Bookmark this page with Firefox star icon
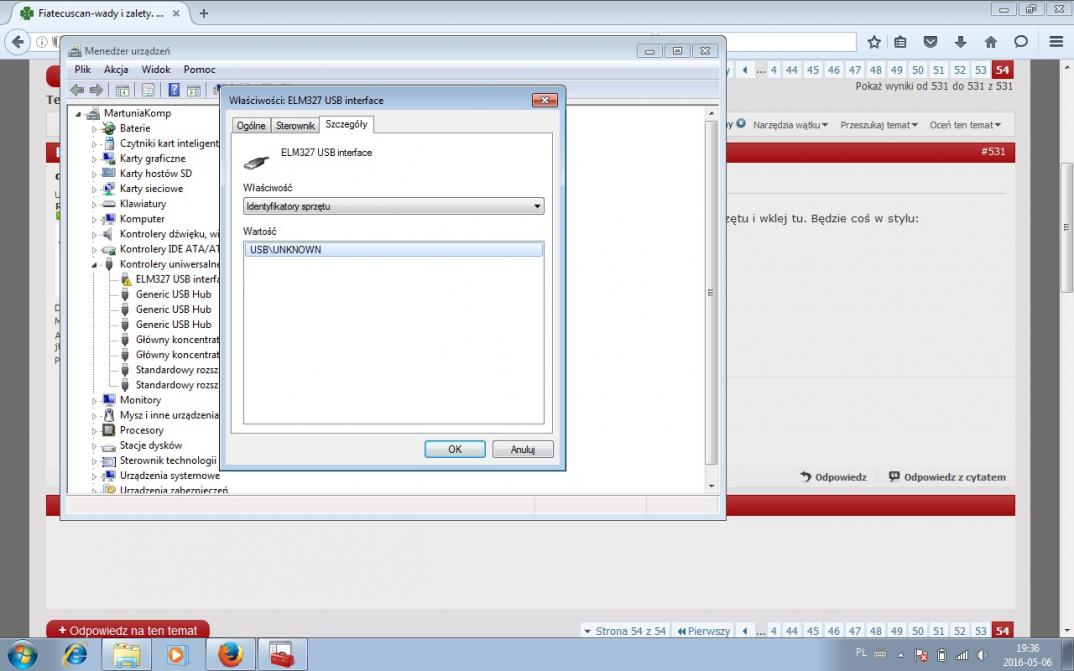Screen dimensions: 1074x671 (874, 42)
